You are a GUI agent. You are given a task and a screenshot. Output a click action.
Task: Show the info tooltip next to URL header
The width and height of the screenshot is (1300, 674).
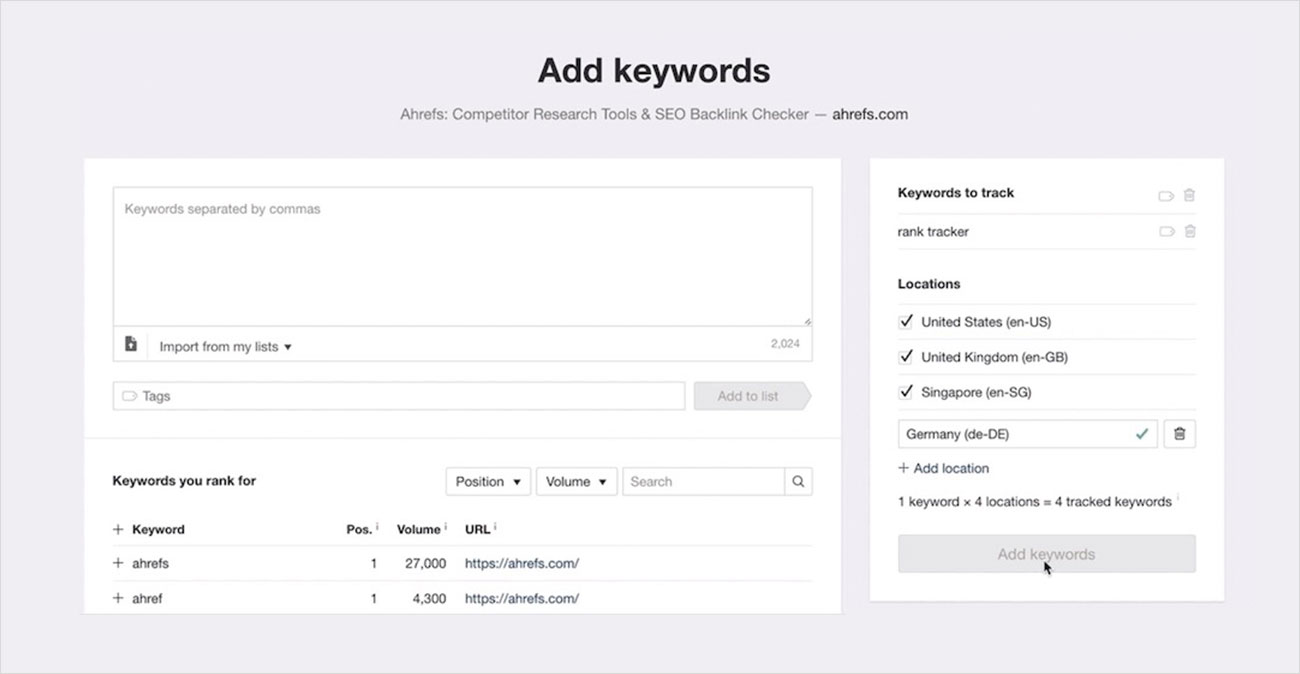(495, 527)
